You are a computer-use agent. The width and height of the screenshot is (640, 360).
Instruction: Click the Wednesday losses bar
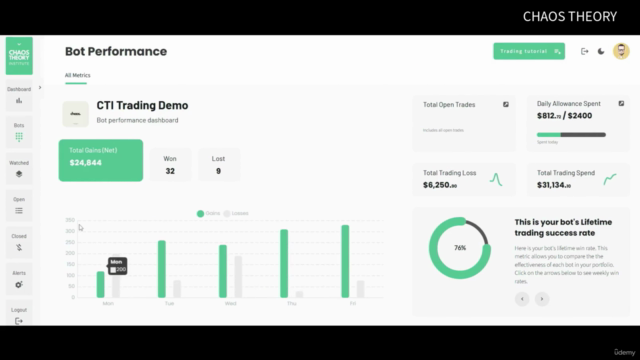tap(238, 277)
